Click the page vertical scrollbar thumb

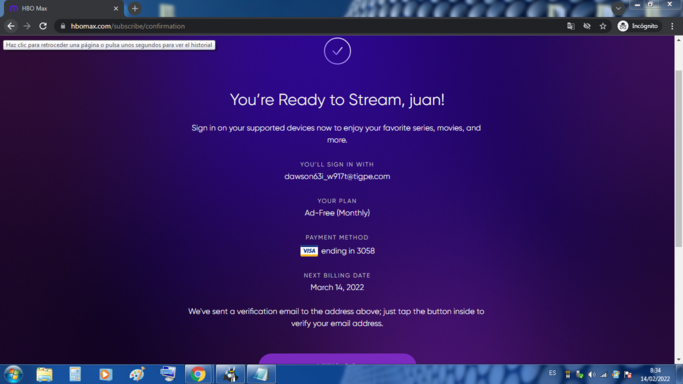pos(678,159)
